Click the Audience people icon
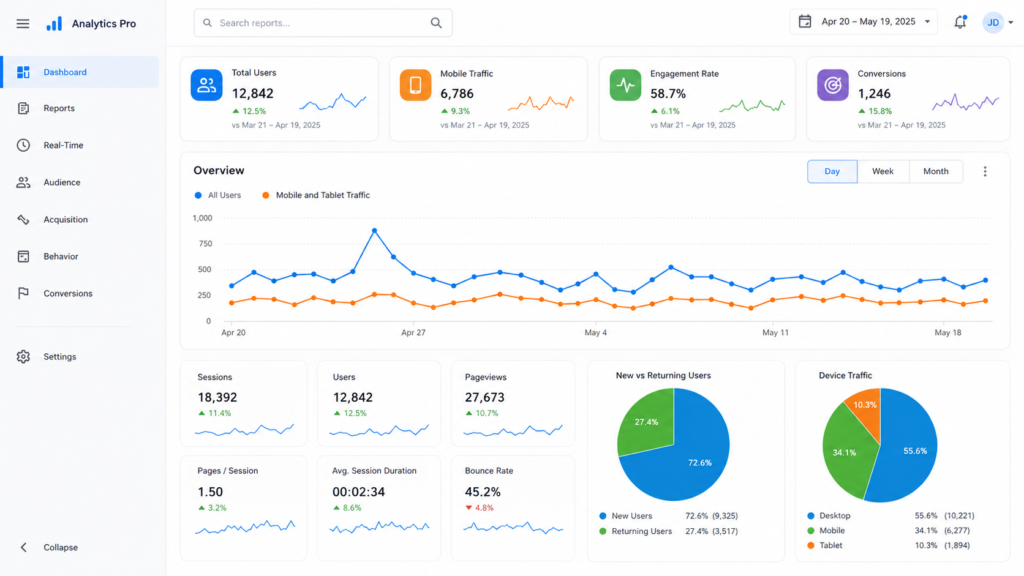This screenshot has height=576, width=1024. tap(24, 182)
